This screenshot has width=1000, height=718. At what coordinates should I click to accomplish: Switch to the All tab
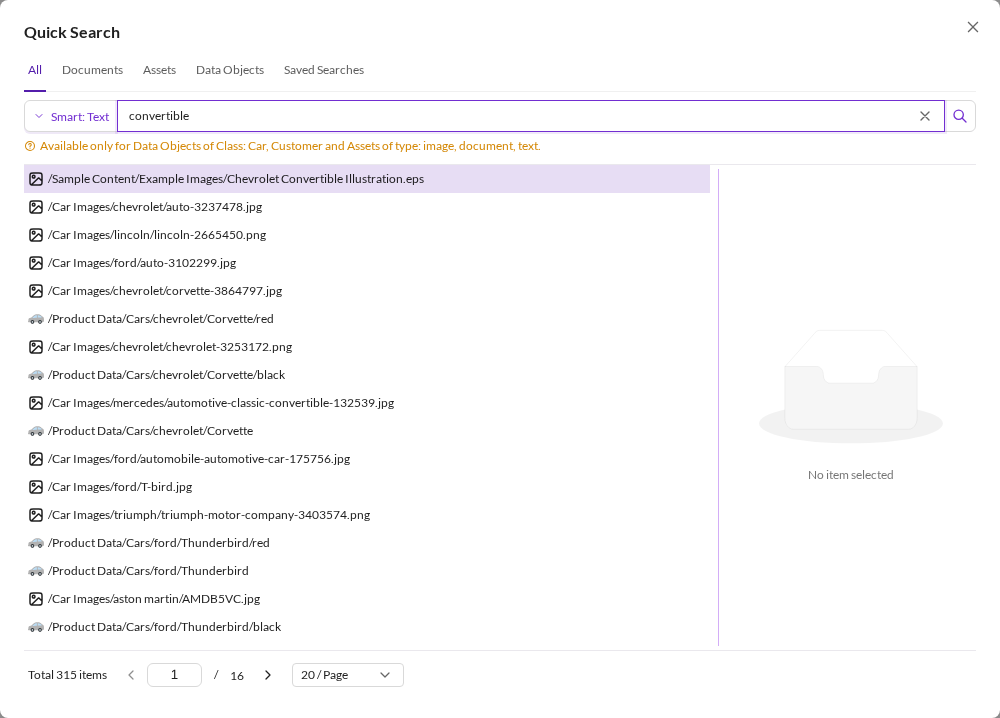(35, 70)
